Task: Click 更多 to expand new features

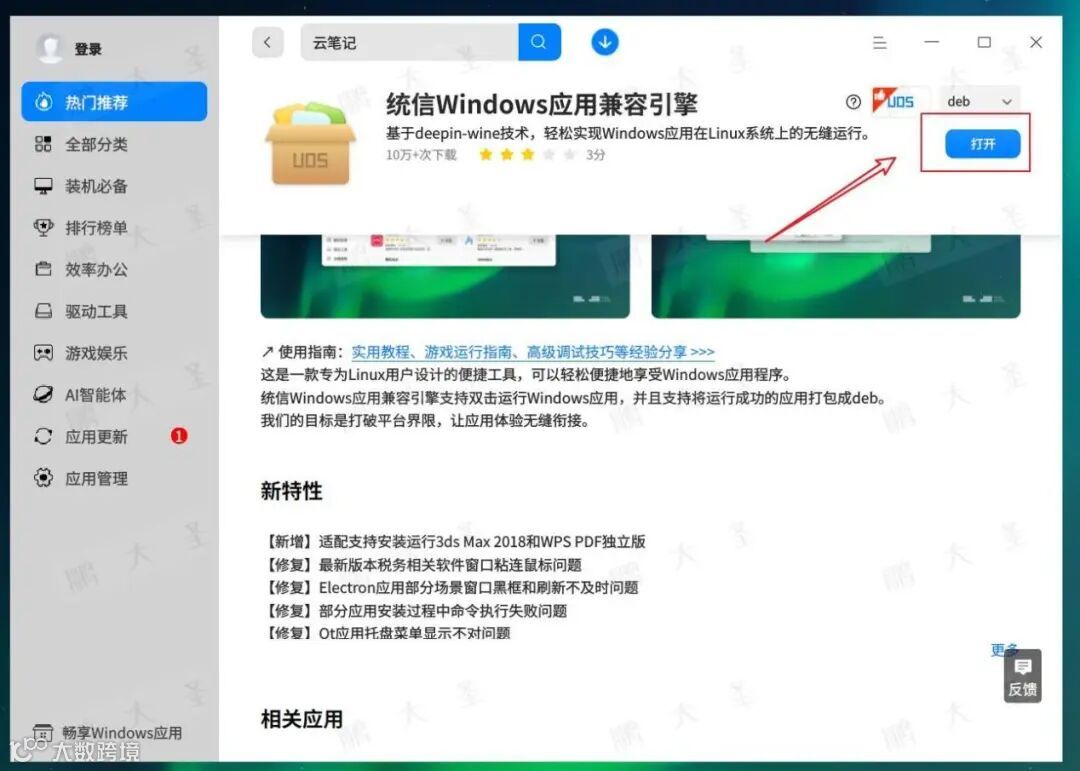Action: 1004,648
